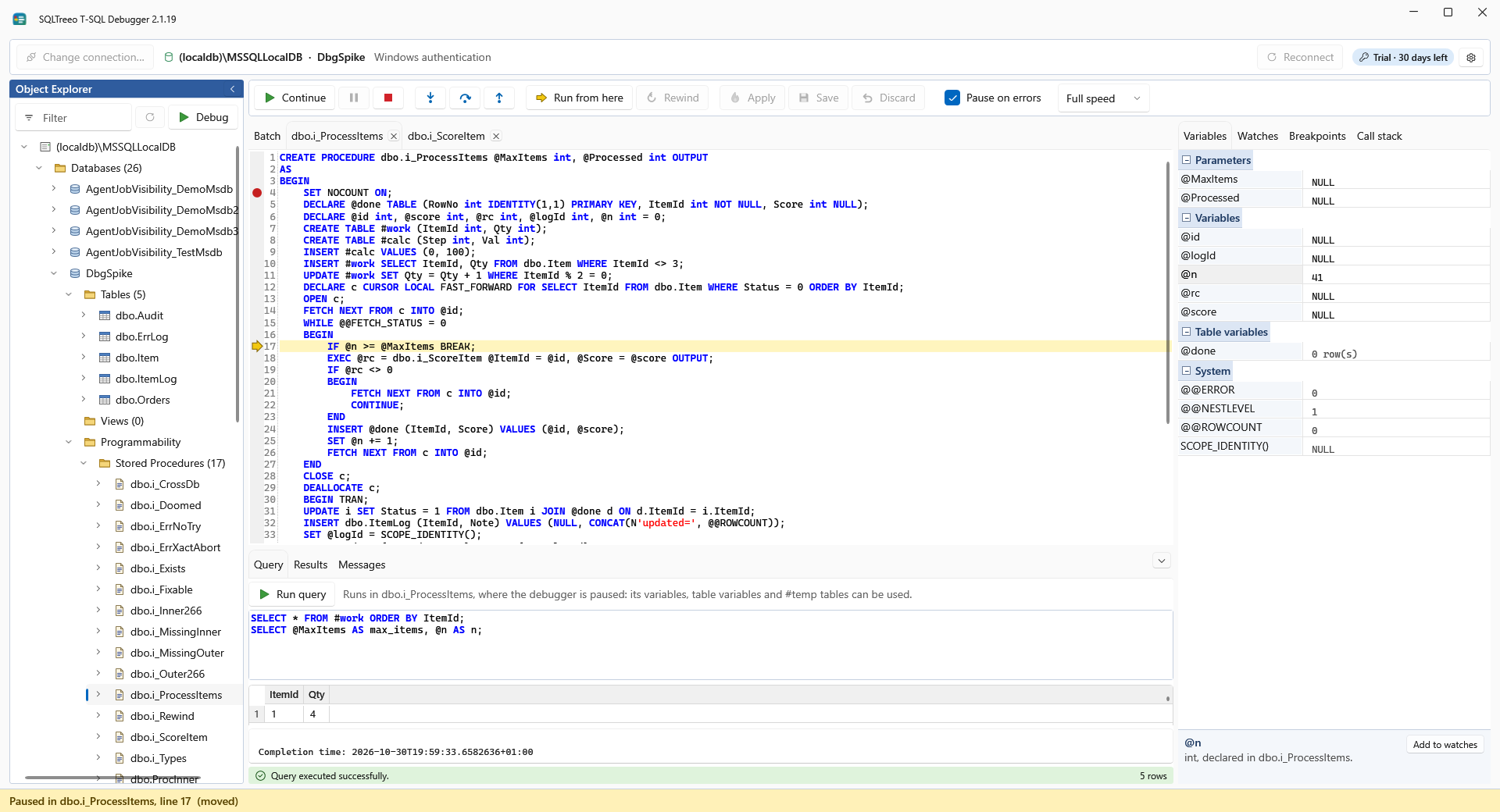Toggle the Pause on errors checkbox
This screenshot has height=812, width=1500.
pos(952,98)
